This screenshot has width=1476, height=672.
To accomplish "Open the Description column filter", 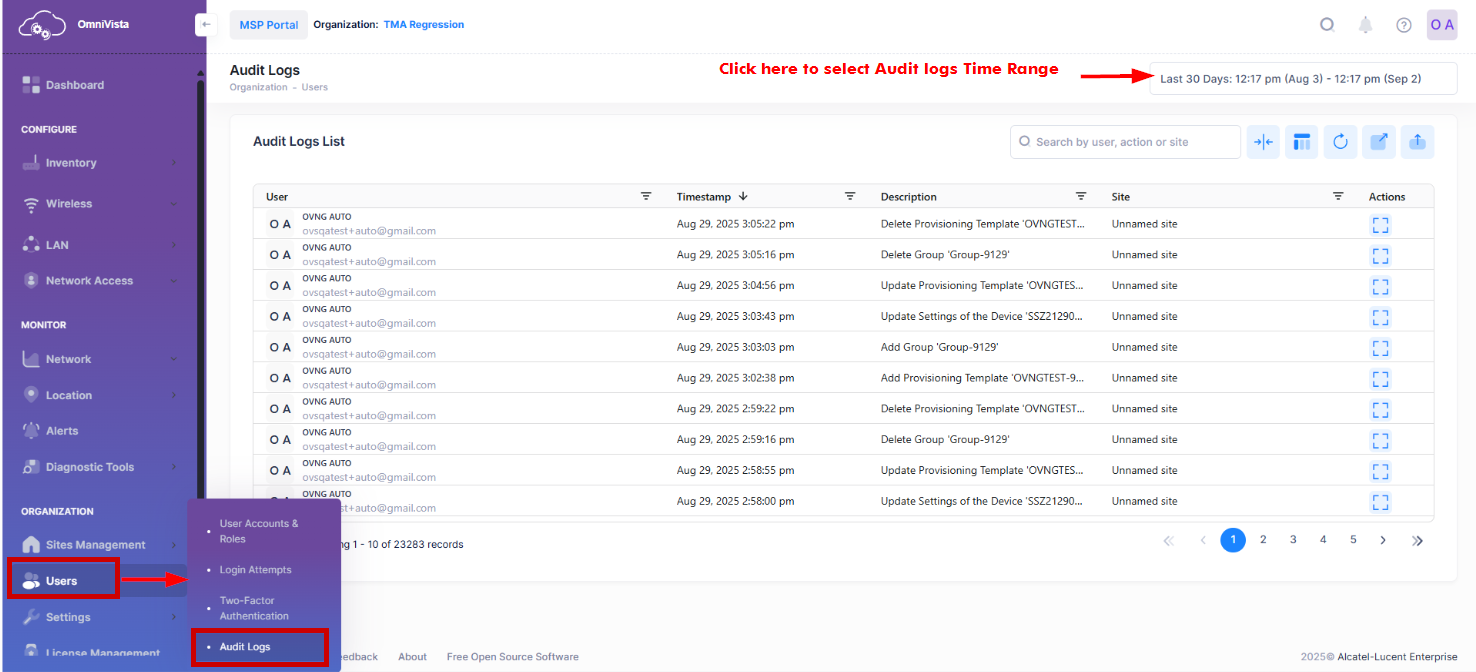I will tap(1080, 196).
